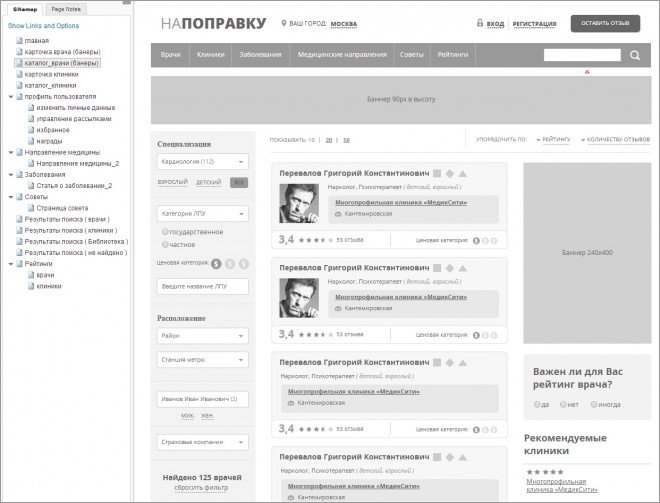Toggle the ВЗРОСЛЫЙ age filter
The image size is (660, 503).
coord(173,182)
